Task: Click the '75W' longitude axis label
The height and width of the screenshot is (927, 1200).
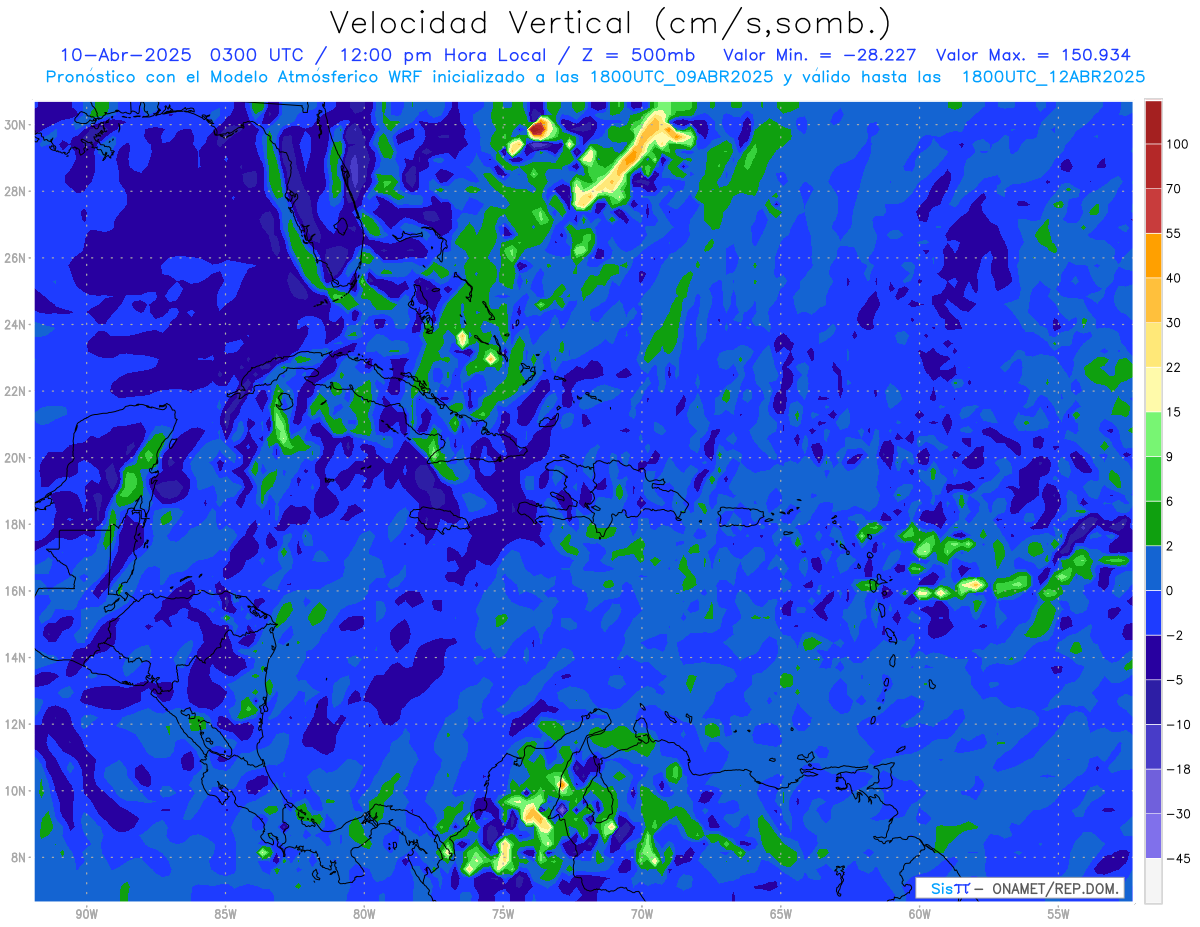Action: point(503,914)
